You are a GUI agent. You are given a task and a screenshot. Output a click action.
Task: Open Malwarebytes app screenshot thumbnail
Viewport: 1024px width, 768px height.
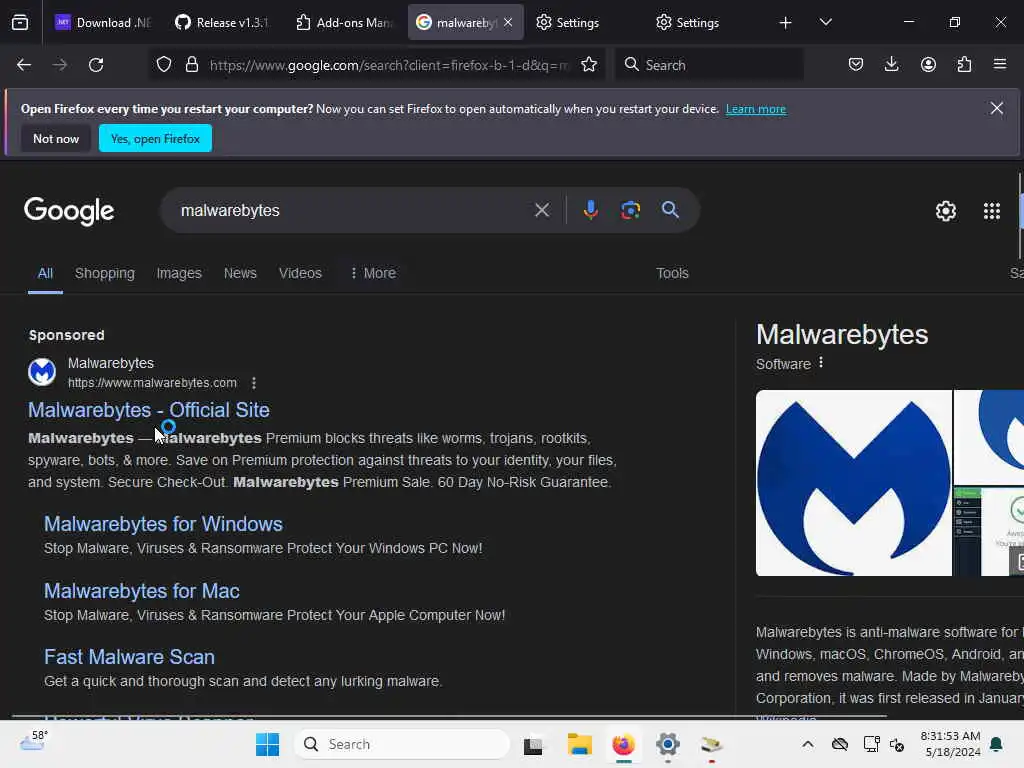(x=989, y=532)
